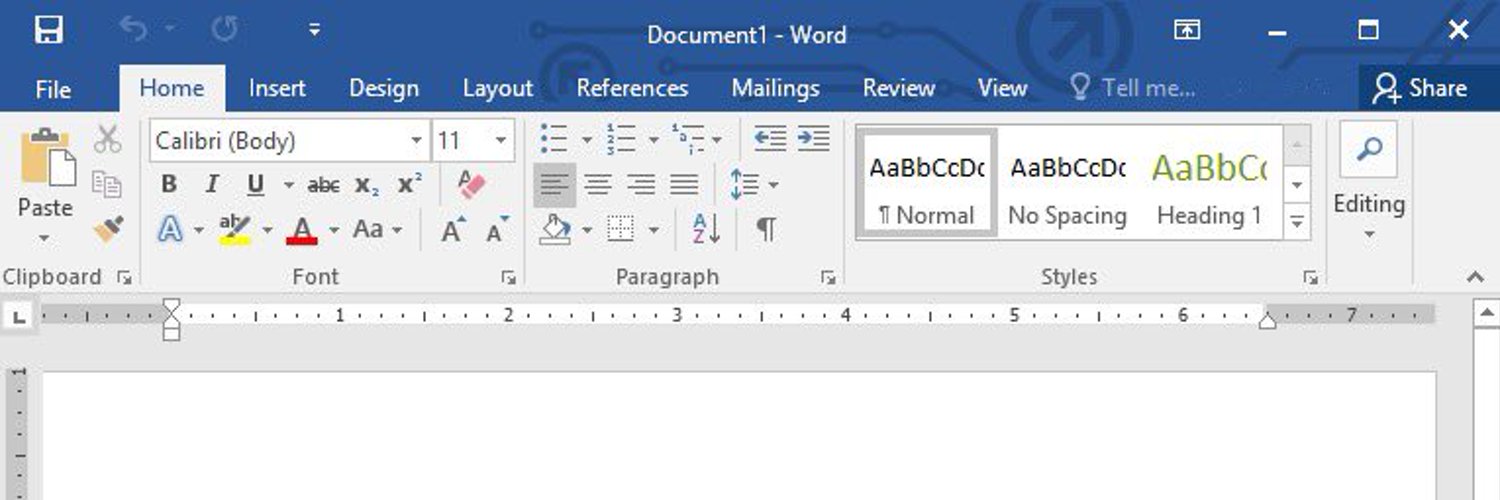Click the Tell me search box

[1133, 88]
